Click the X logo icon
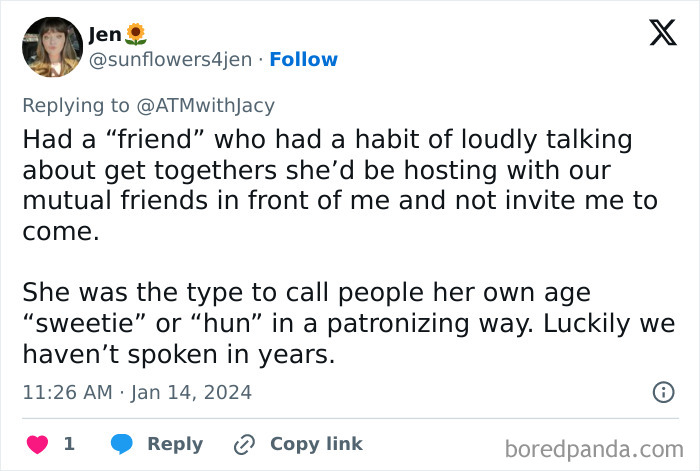Image resolution: width=700 pixels, height=471 pixels. [663, 32]
